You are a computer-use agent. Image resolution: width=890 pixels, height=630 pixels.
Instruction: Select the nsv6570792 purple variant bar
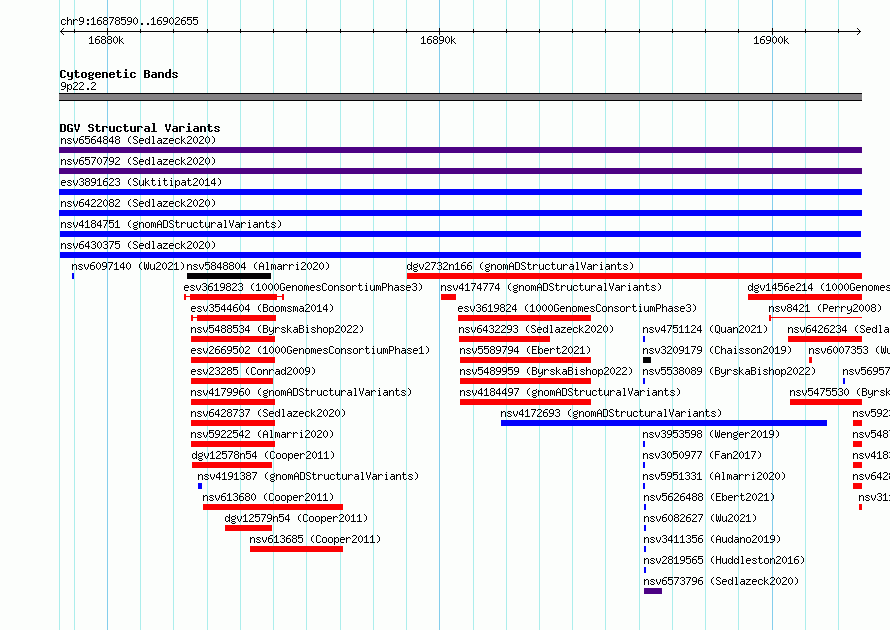pos(460,171)
